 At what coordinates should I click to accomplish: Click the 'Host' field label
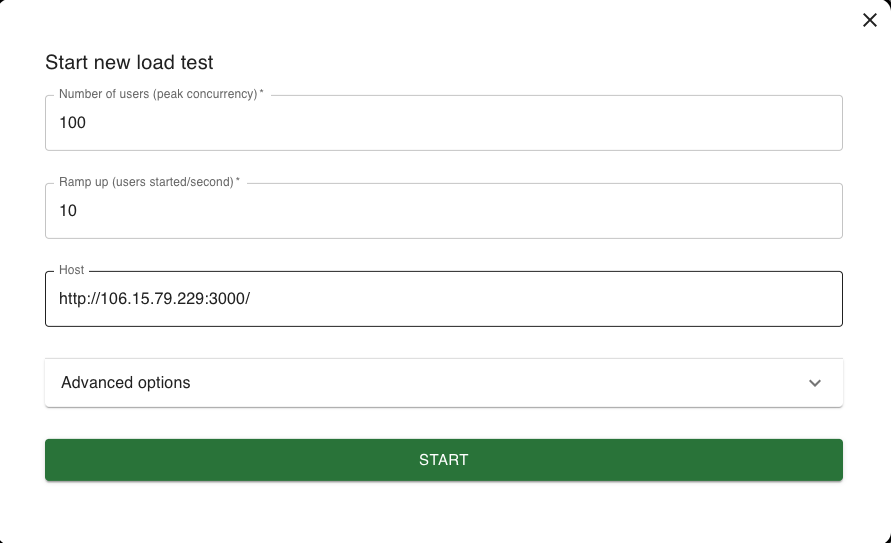coord(72,270)
